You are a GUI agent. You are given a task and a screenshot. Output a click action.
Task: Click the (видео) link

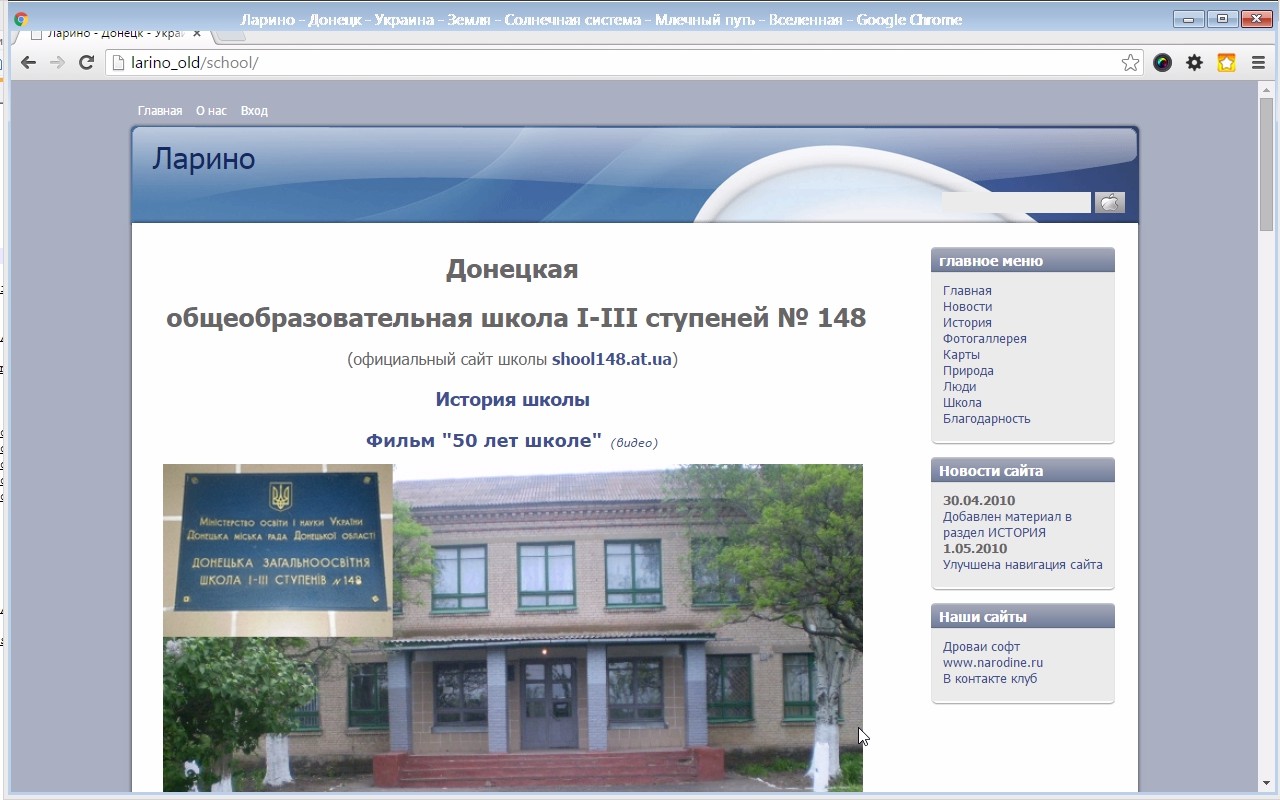[x=634, y=443]
